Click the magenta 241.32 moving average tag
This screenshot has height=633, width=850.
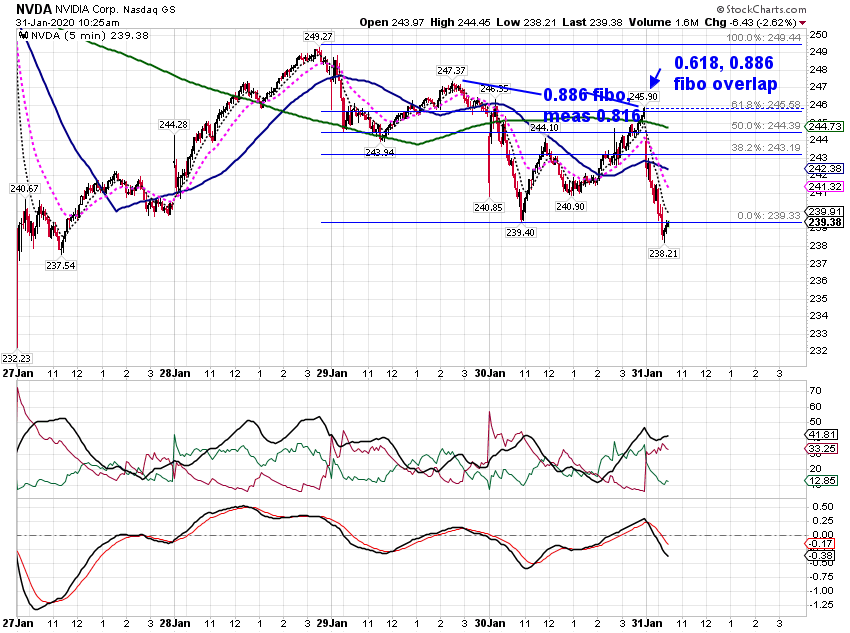825,186
